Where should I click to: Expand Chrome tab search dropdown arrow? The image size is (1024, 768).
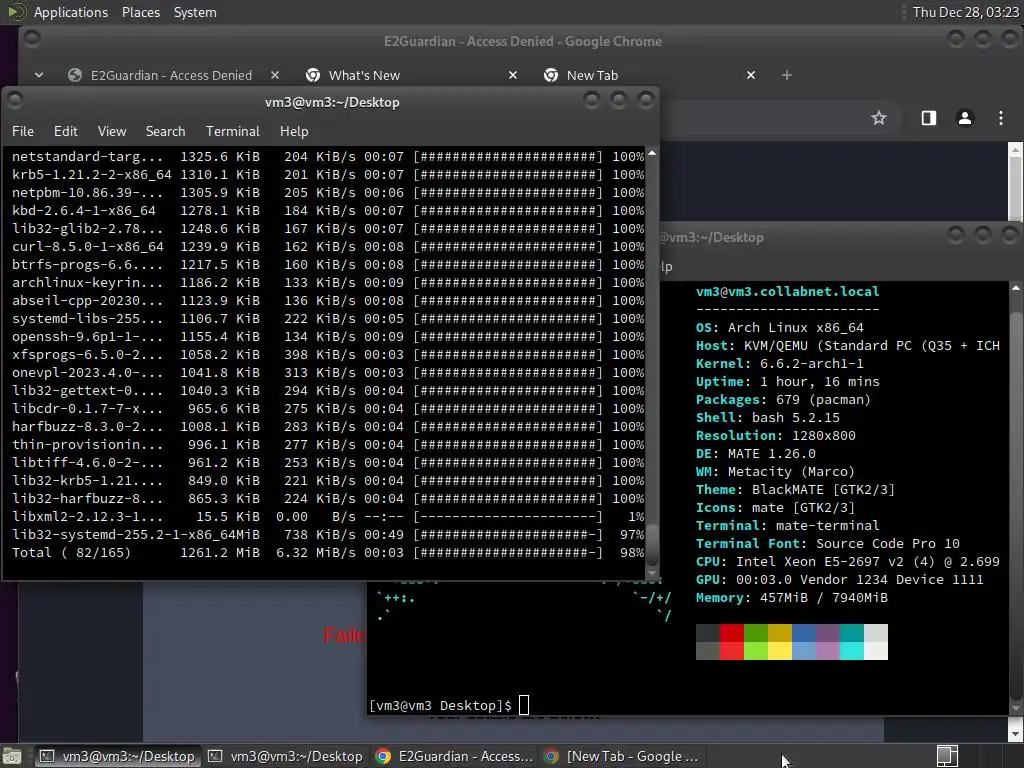[x=39, y=75]
